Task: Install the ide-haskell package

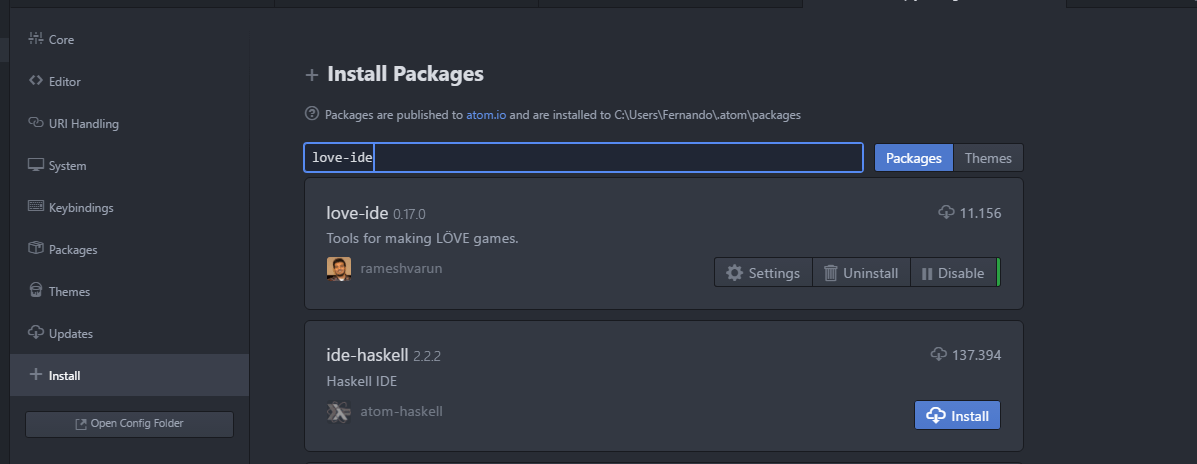Action: pyautogui.click(x=957, y=415)
